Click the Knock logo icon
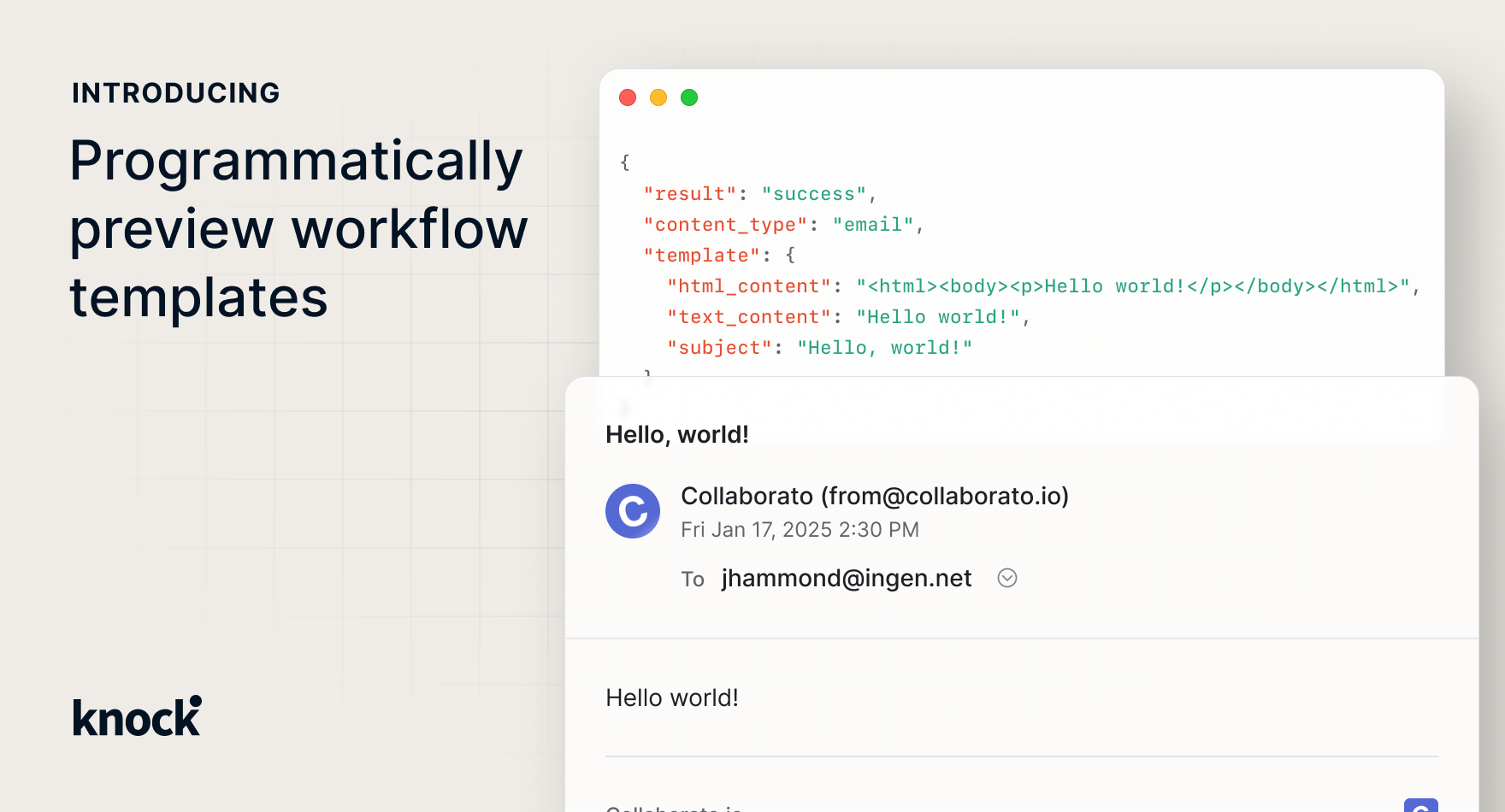The image size is (1505, 812). [135, 716]
